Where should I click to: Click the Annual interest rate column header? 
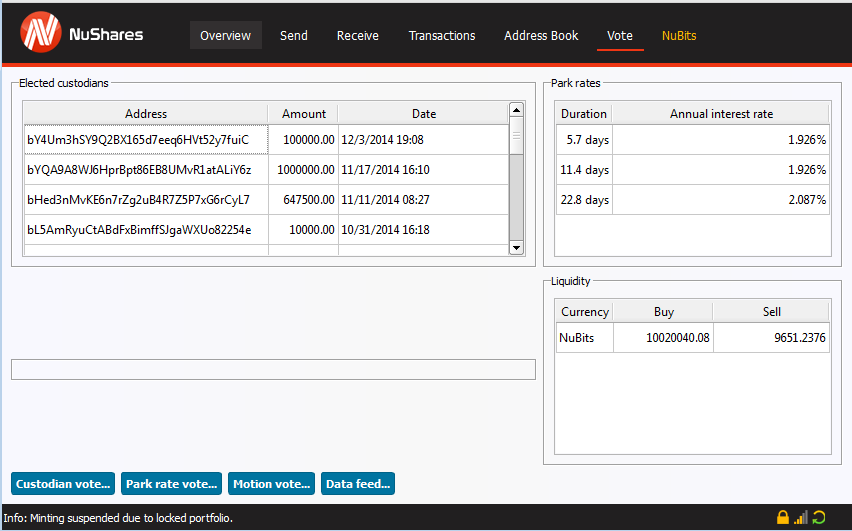(721, 114)
